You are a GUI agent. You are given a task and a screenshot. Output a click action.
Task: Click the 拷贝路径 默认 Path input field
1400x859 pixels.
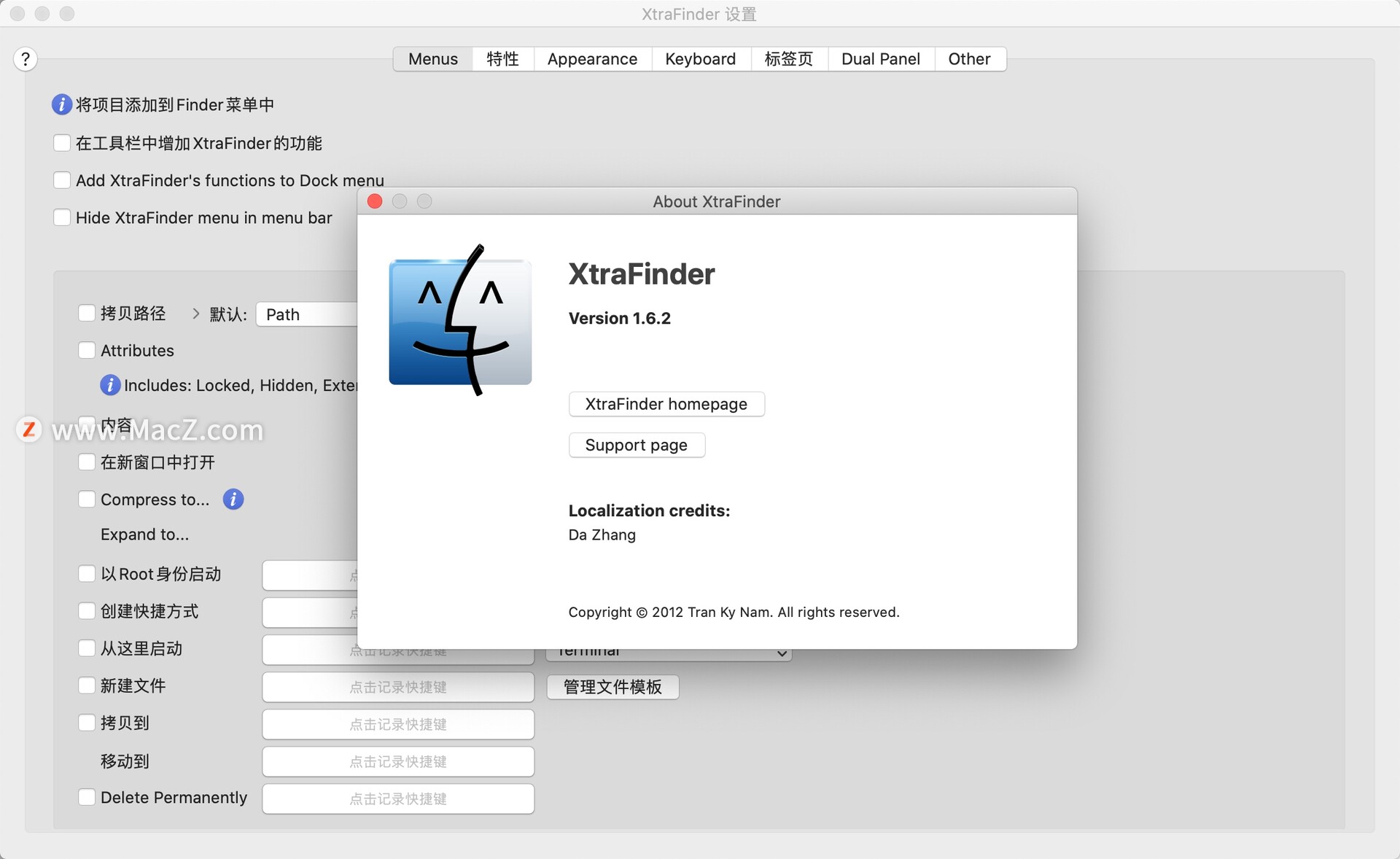click(x=303, y=313)
